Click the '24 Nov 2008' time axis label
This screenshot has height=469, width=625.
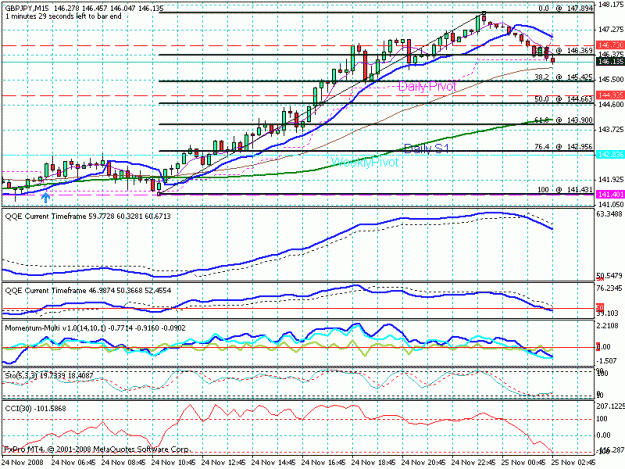[x=22, y=463]
